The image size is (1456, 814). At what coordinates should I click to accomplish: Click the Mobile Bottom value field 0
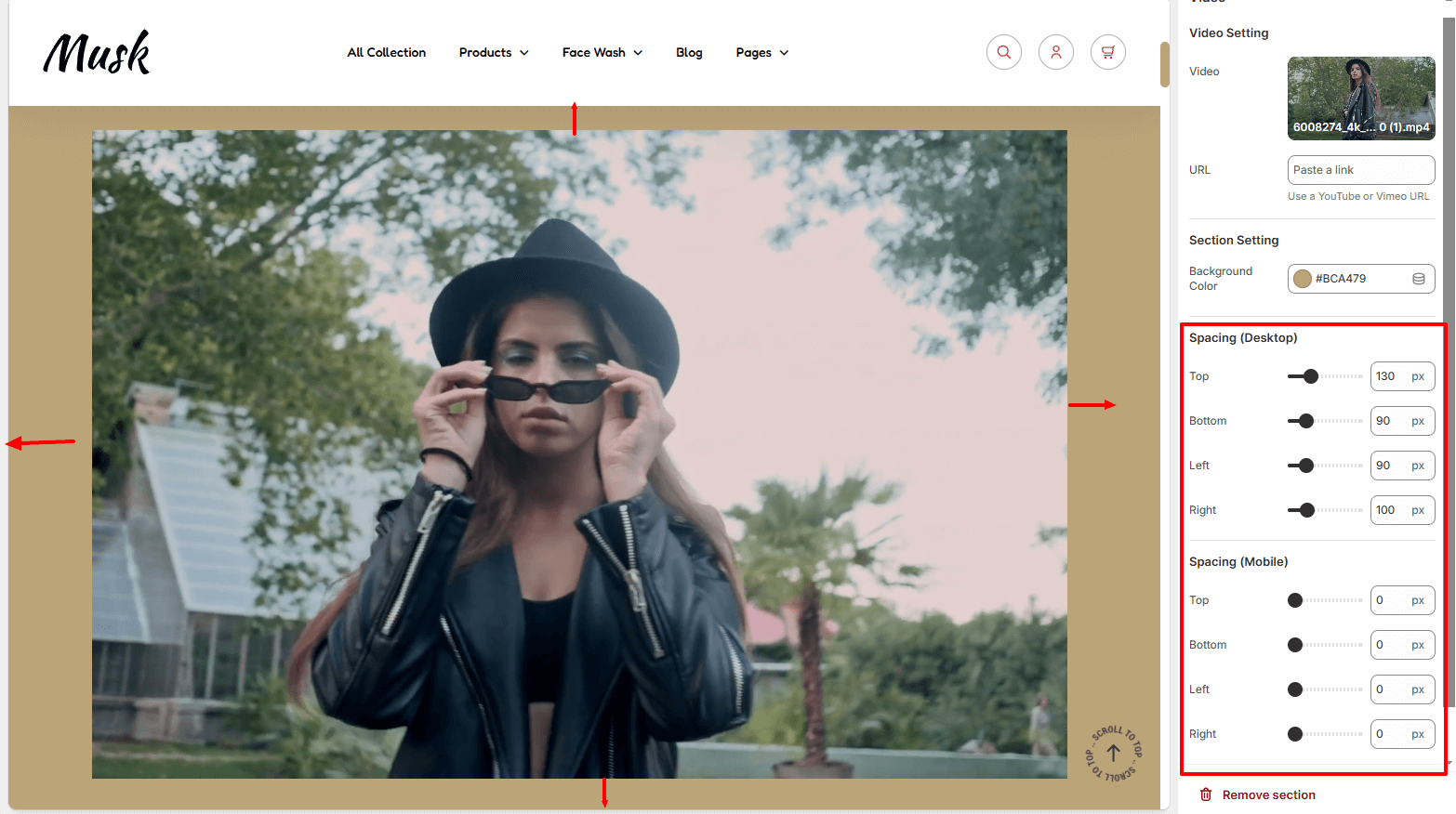point(1403,645)
